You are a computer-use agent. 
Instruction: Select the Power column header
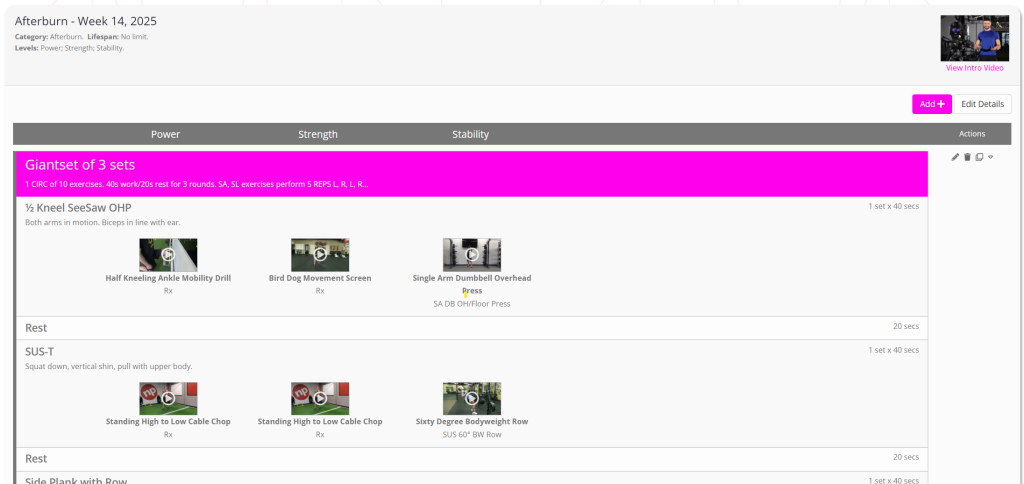[166, 134]
